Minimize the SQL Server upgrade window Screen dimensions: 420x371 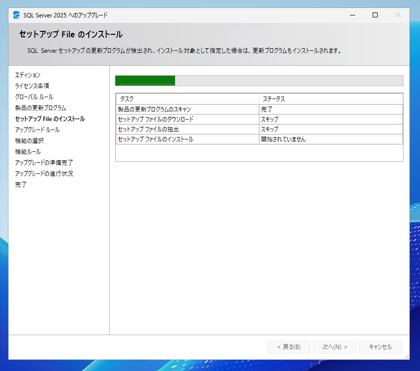tap(352, 15)
